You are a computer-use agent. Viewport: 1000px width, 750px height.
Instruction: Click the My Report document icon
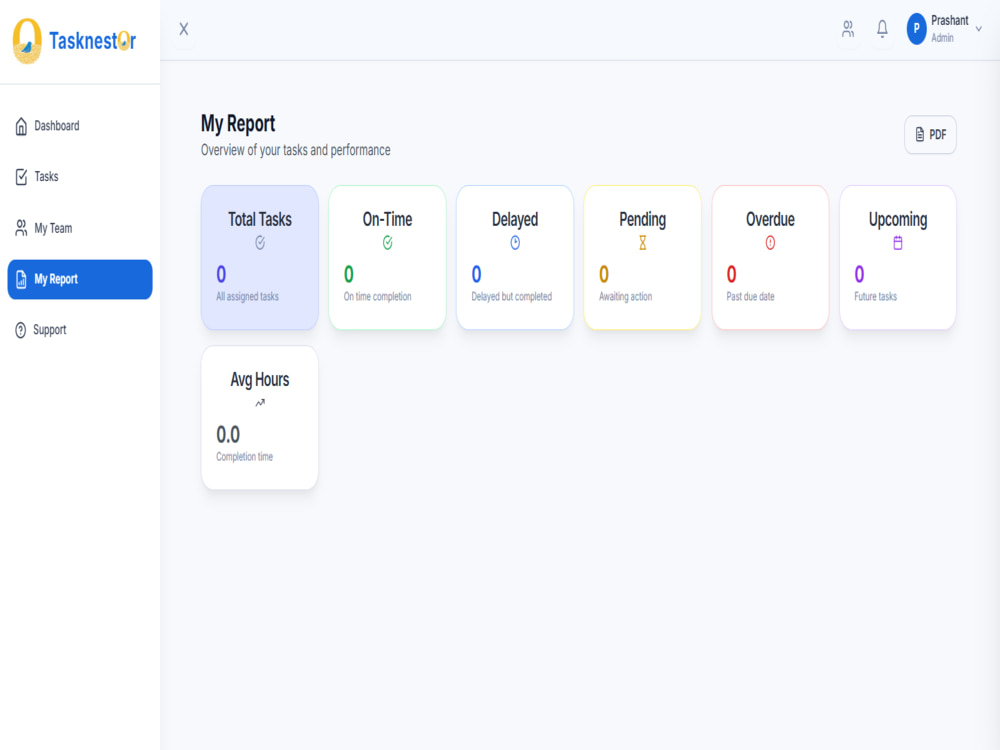21,279
